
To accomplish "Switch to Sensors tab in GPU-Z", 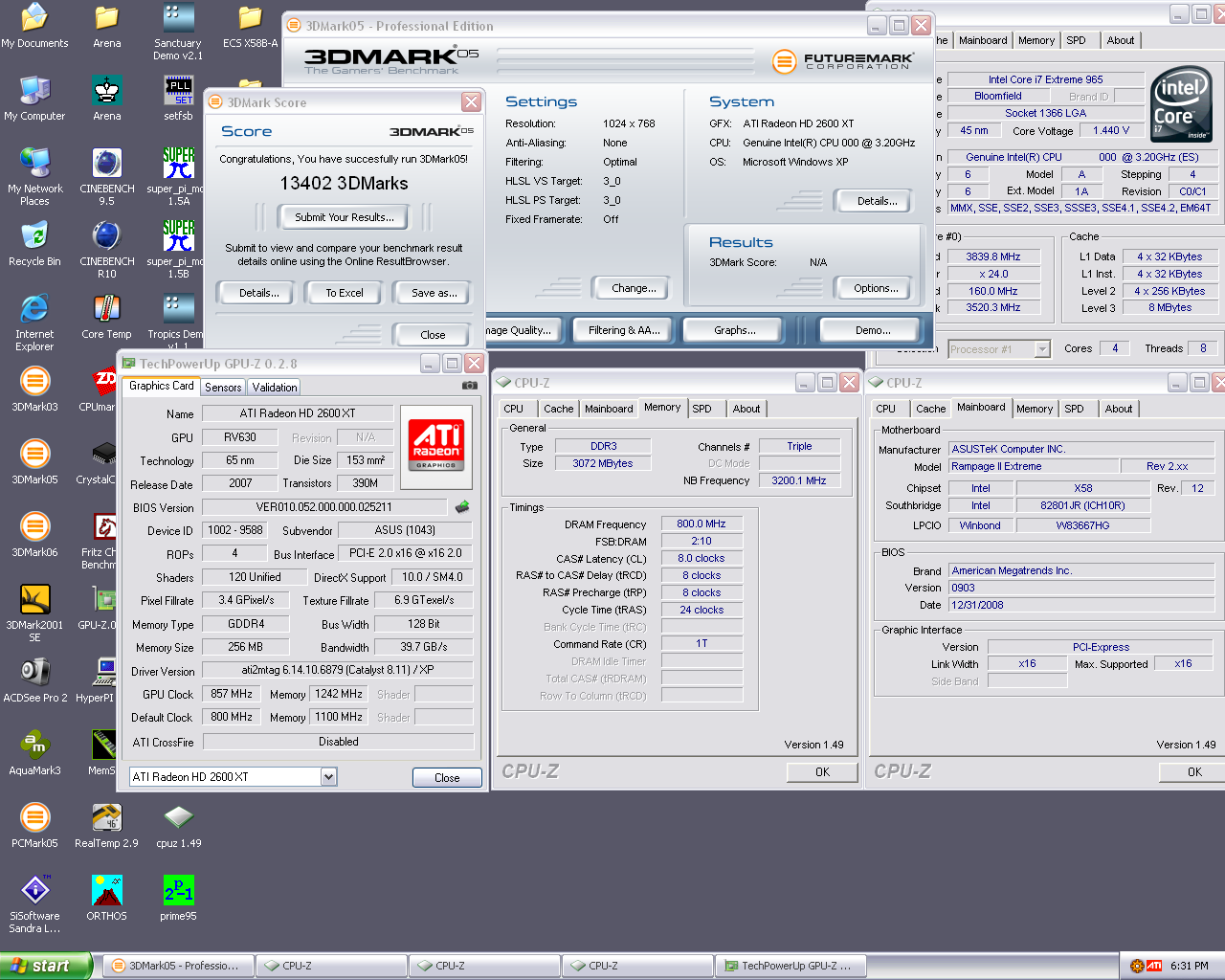I will click(223, 388).
